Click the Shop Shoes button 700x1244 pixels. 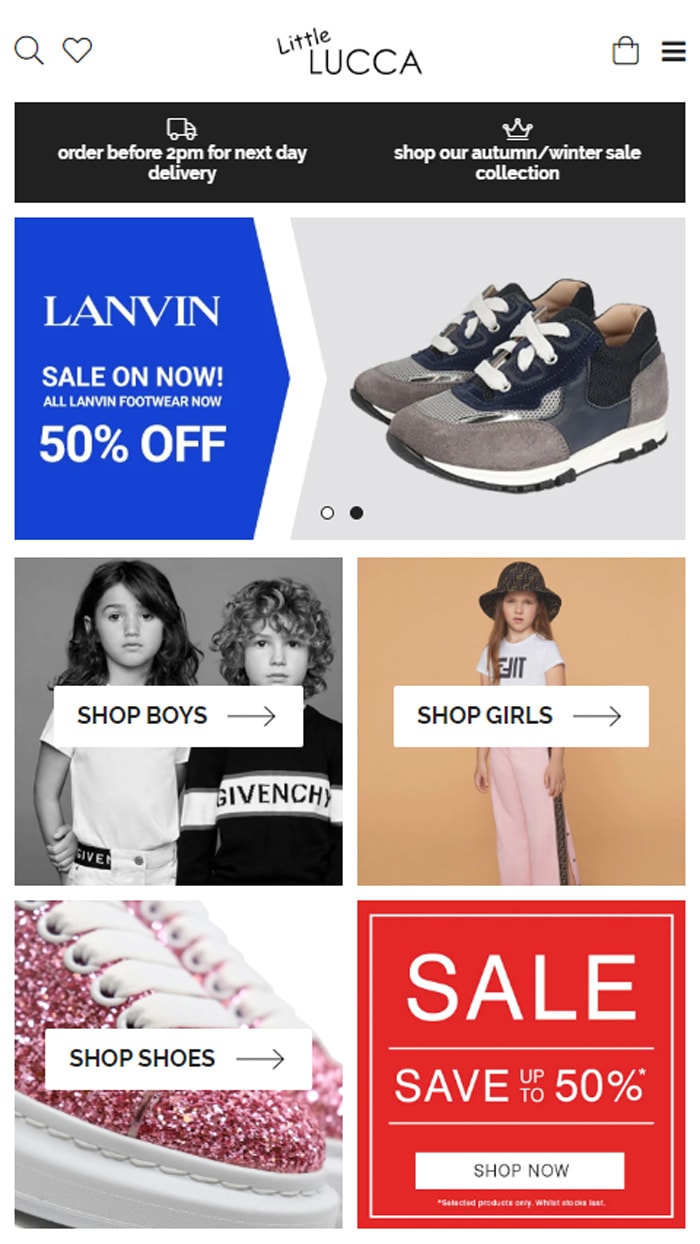[178, 1059]
